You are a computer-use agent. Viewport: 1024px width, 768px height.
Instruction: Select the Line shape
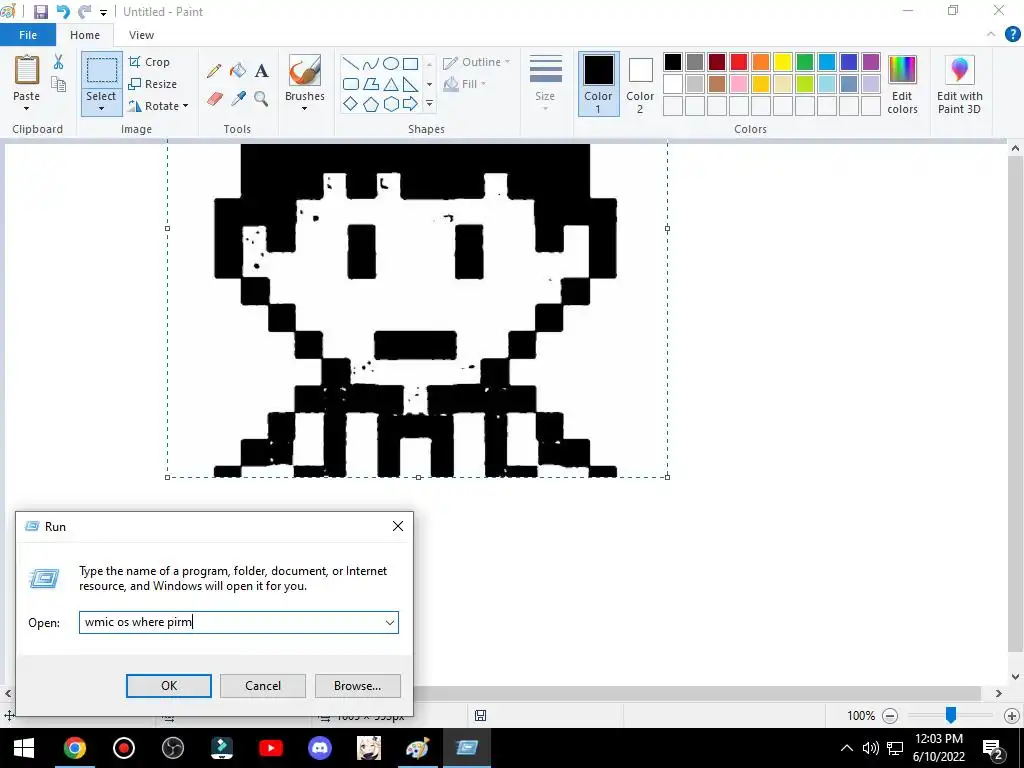coord(351,64)
